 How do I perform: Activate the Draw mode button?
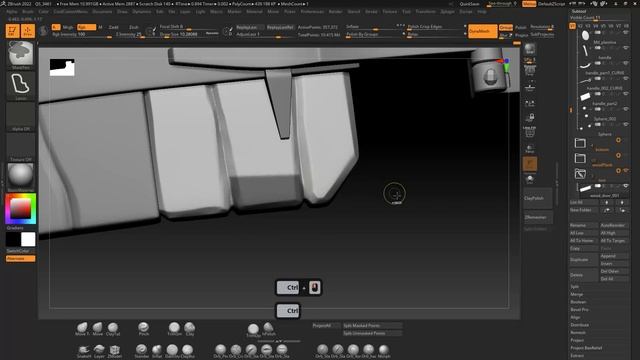(28, 31)
